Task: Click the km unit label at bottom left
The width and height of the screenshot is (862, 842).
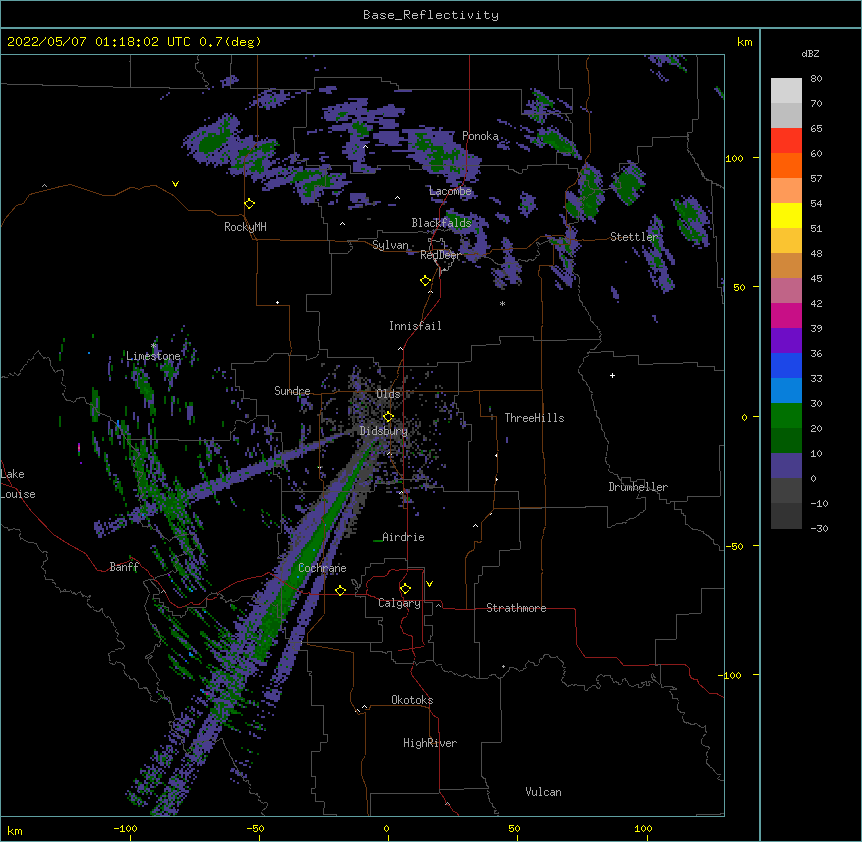Action: [15, 830]
